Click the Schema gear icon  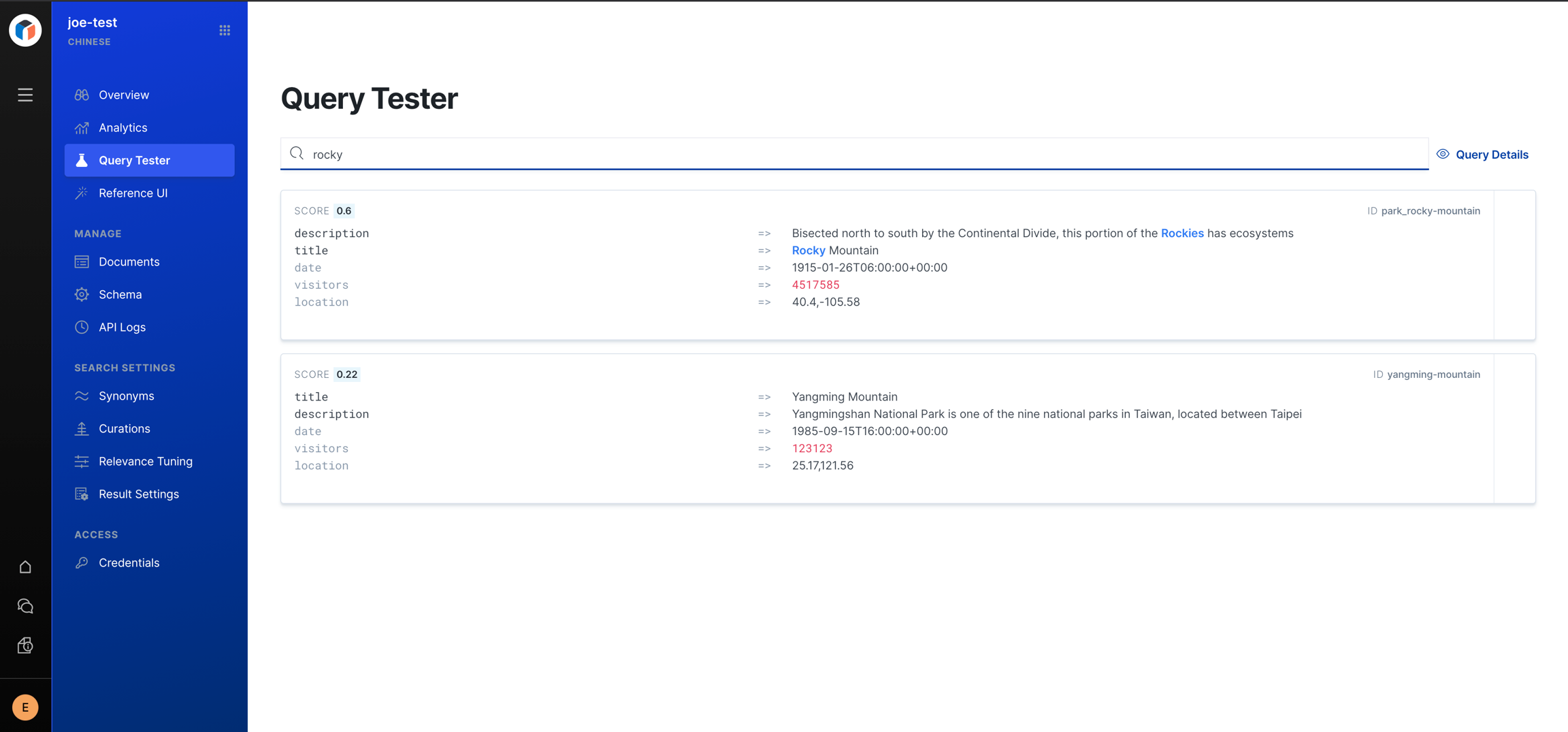click(82, 294)
